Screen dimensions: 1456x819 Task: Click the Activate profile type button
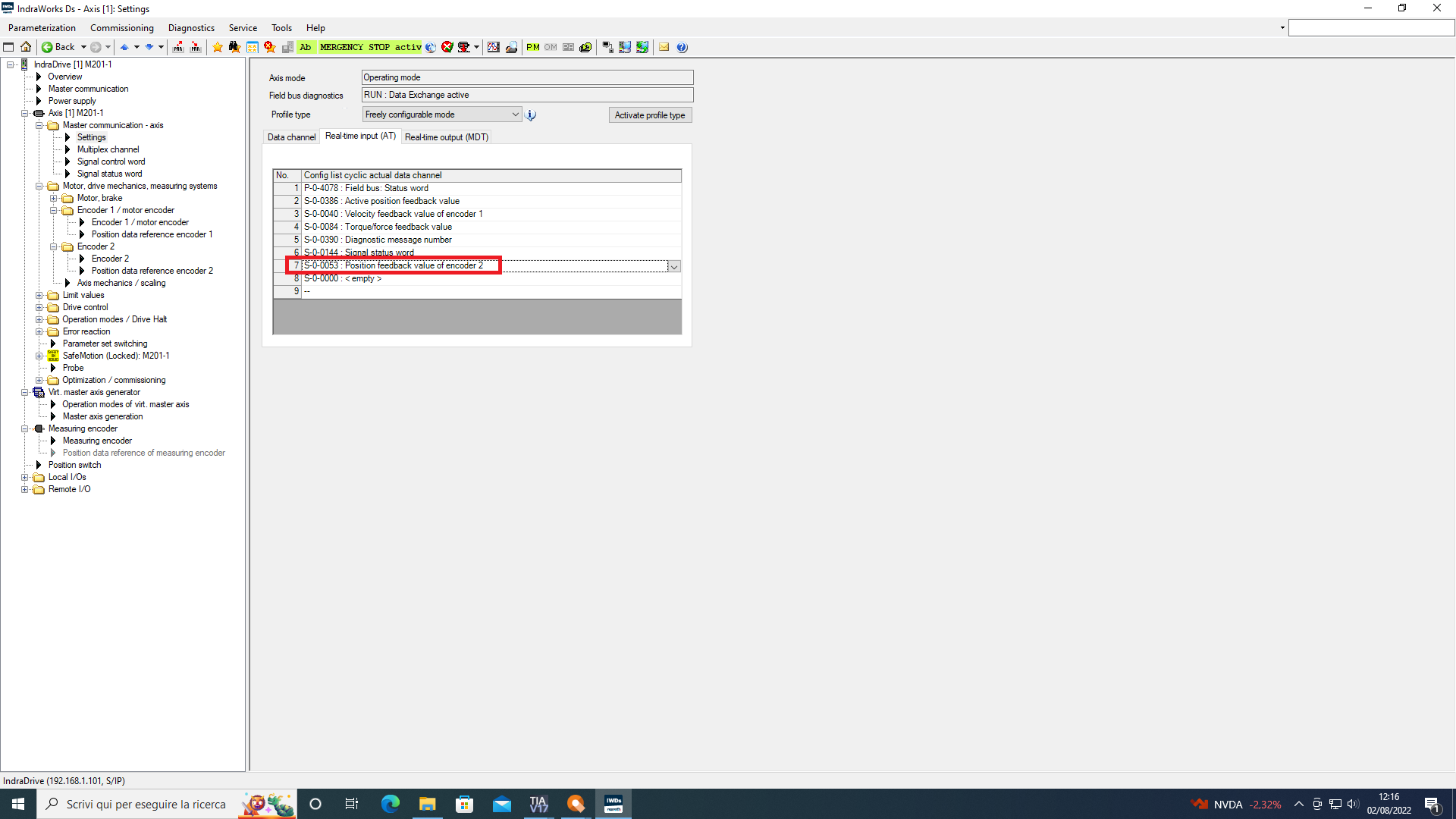point(650,115)
